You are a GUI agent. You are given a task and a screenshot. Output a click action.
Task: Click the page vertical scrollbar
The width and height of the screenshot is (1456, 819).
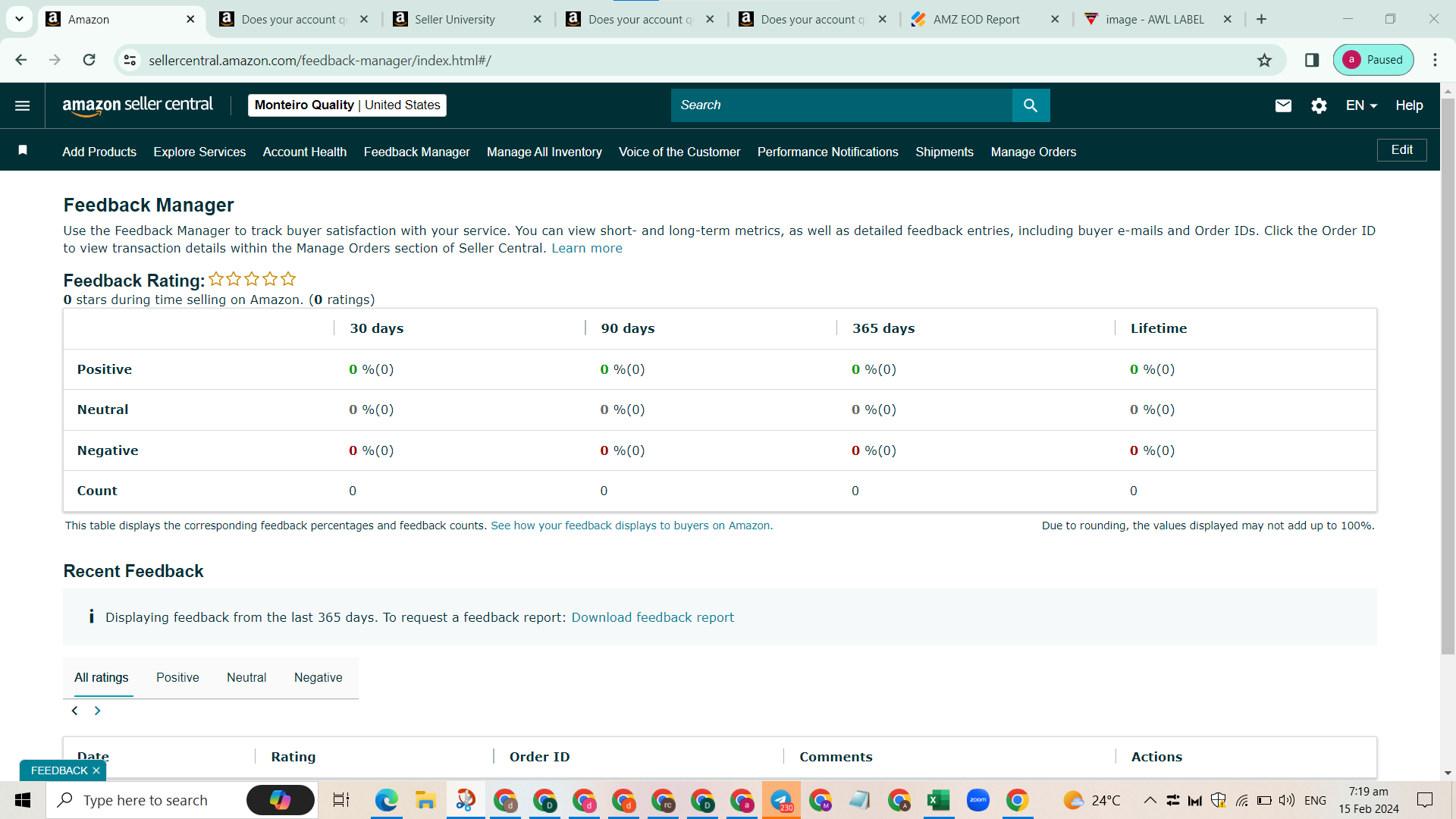click(1448, 375)
